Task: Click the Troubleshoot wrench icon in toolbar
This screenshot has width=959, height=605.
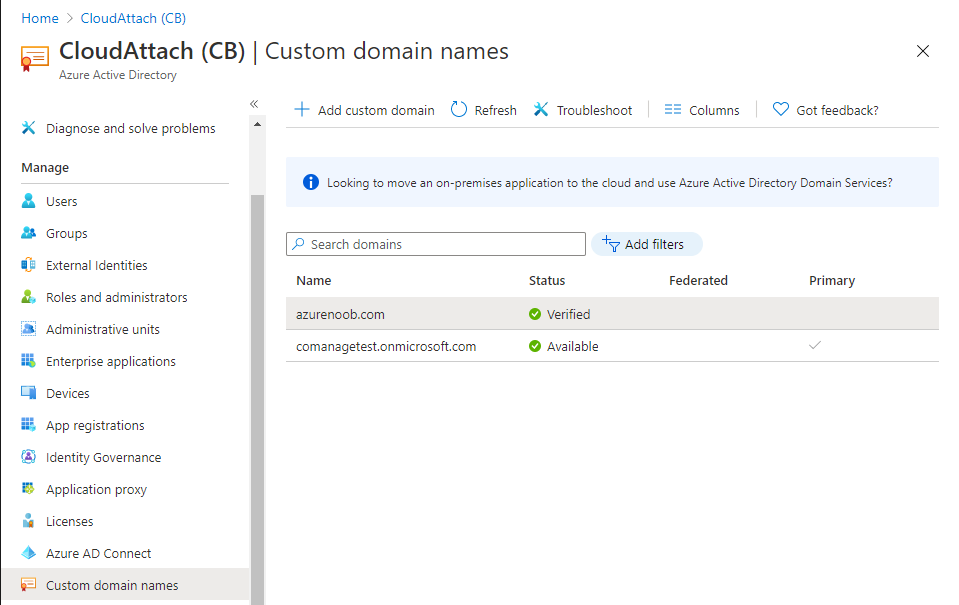Action: click(541, 109)
